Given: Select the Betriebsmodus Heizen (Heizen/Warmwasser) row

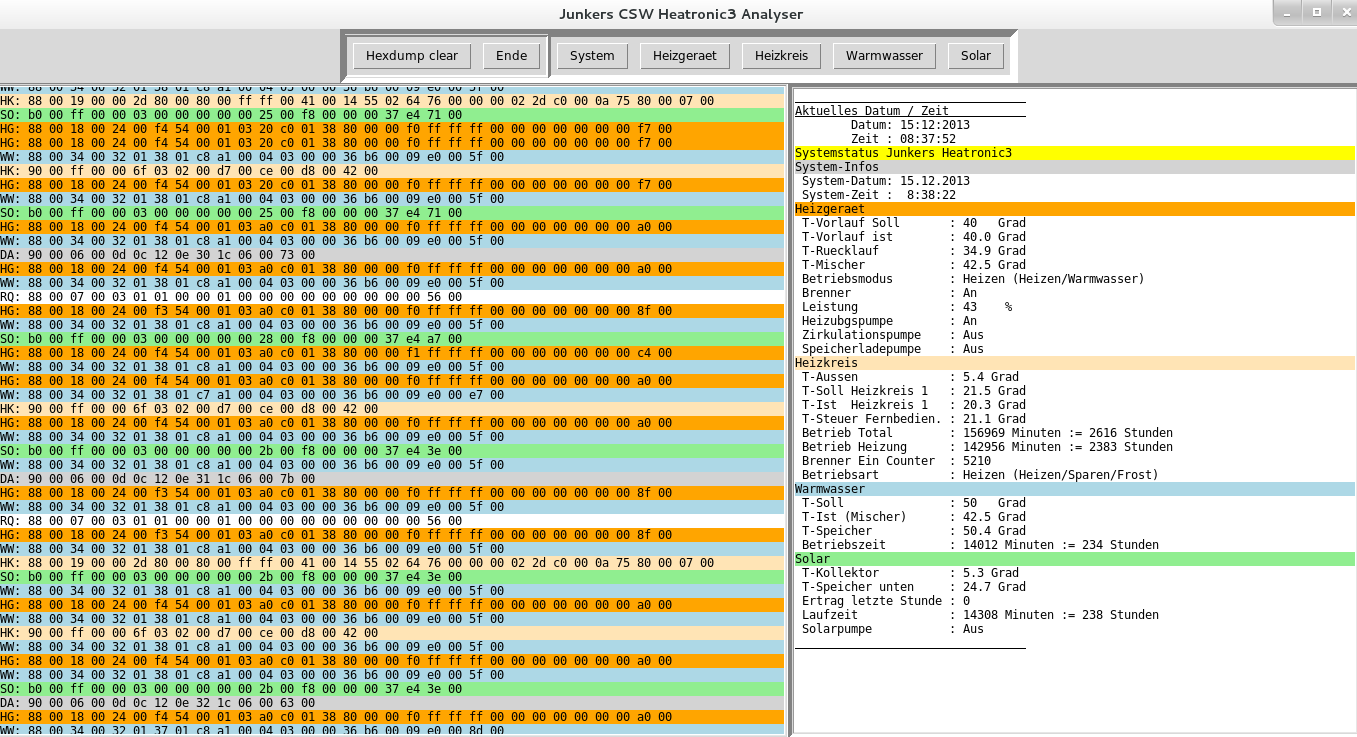Looking at the screenshot, I should [973, 279].
